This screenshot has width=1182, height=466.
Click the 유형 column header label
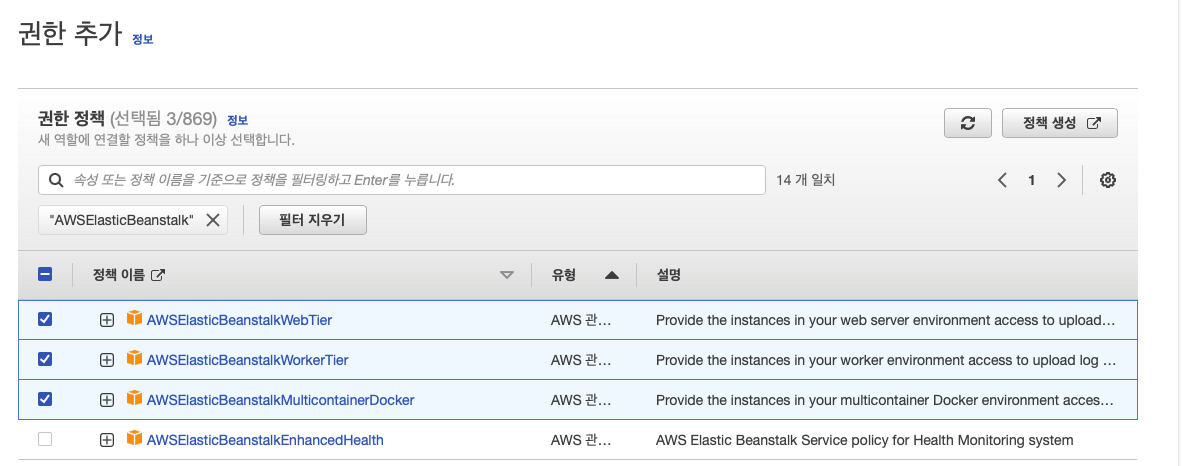click(x=564, y=275)
